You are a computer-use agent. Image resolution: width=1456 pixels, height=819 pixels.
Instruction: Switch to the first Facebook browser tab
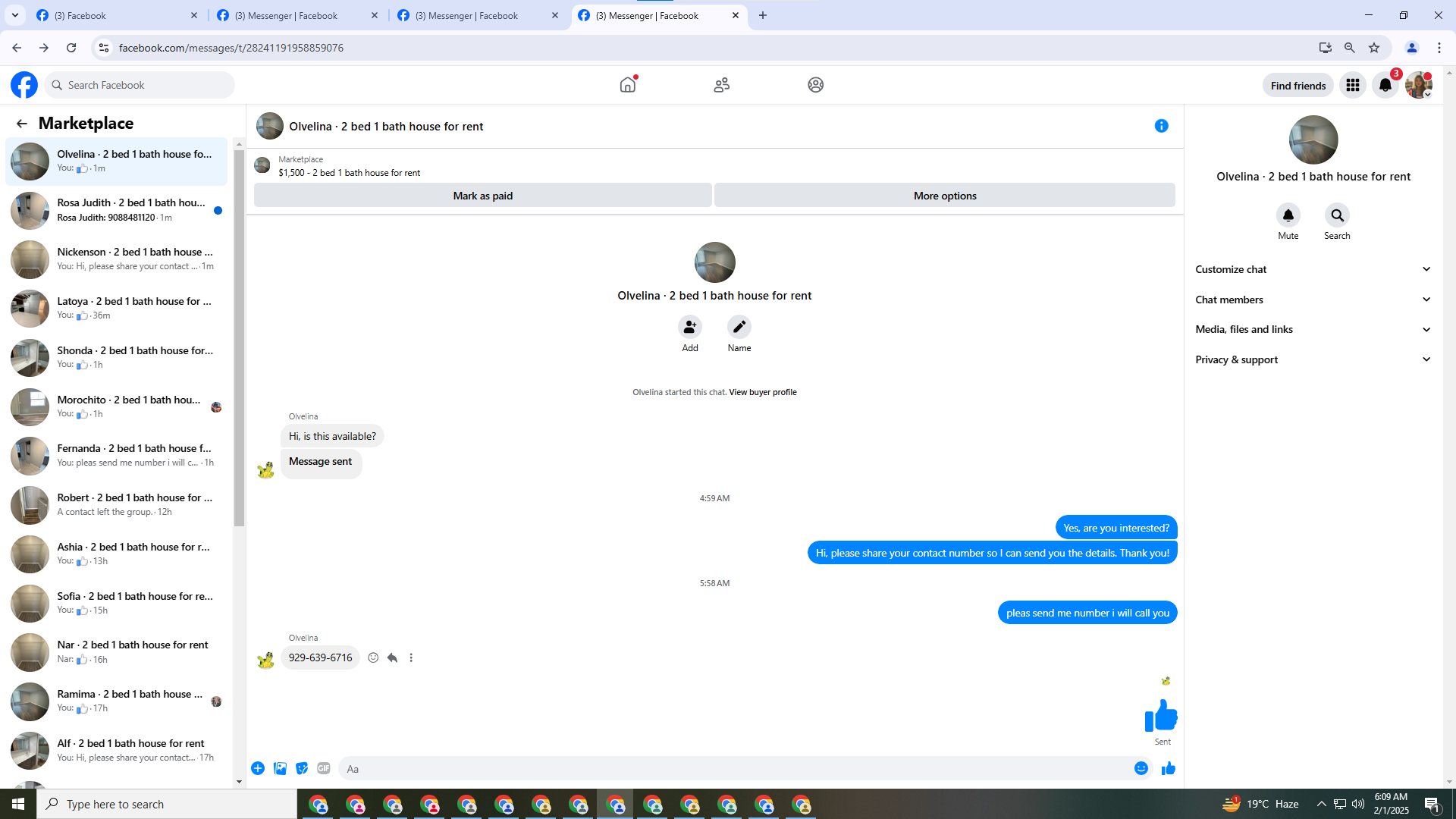click(114, 15)
